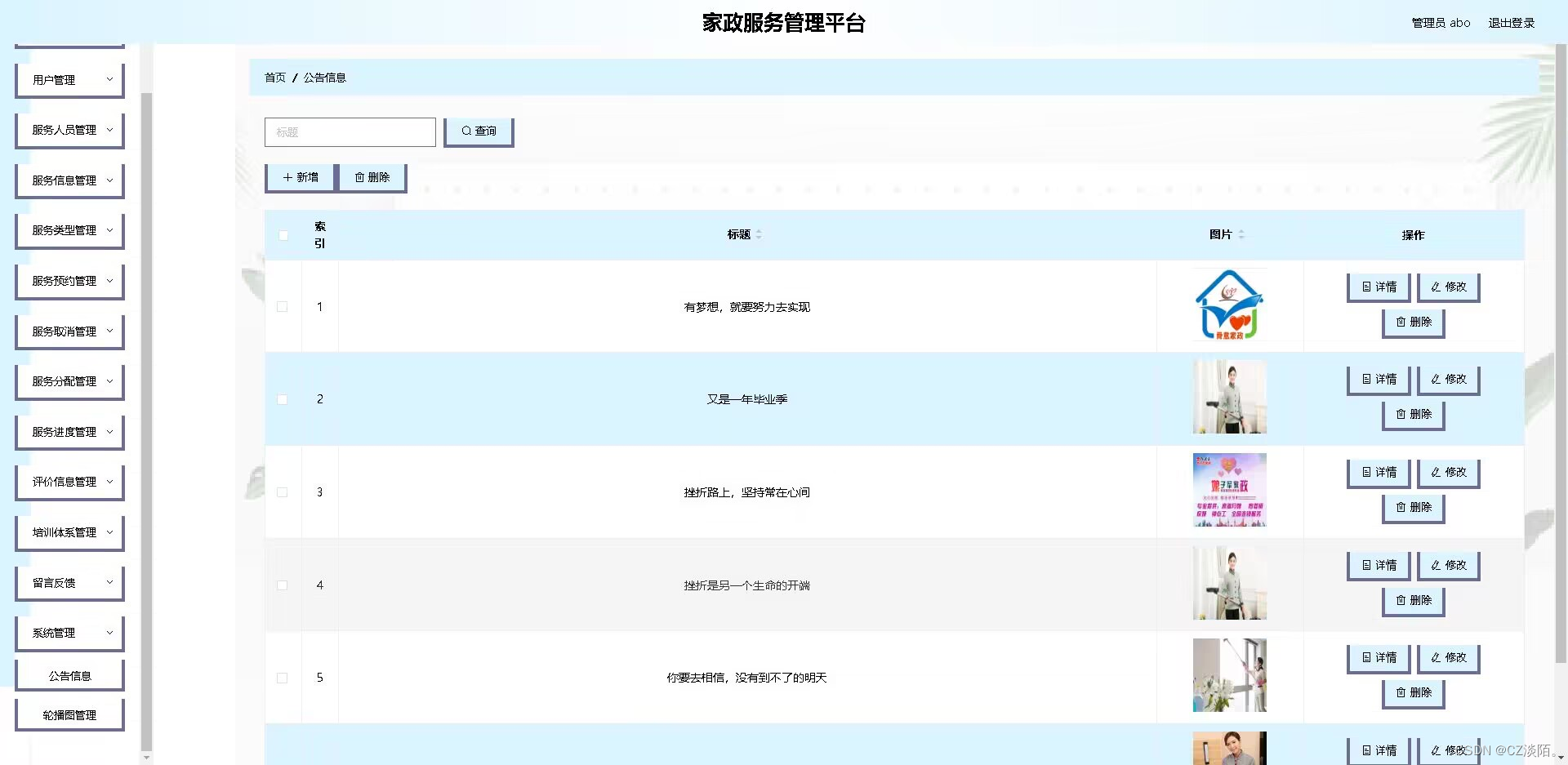Click 修改 for 挫折是另一个生命的开端
Screen dimensions: 1568x765
[x=1448, y=566]
